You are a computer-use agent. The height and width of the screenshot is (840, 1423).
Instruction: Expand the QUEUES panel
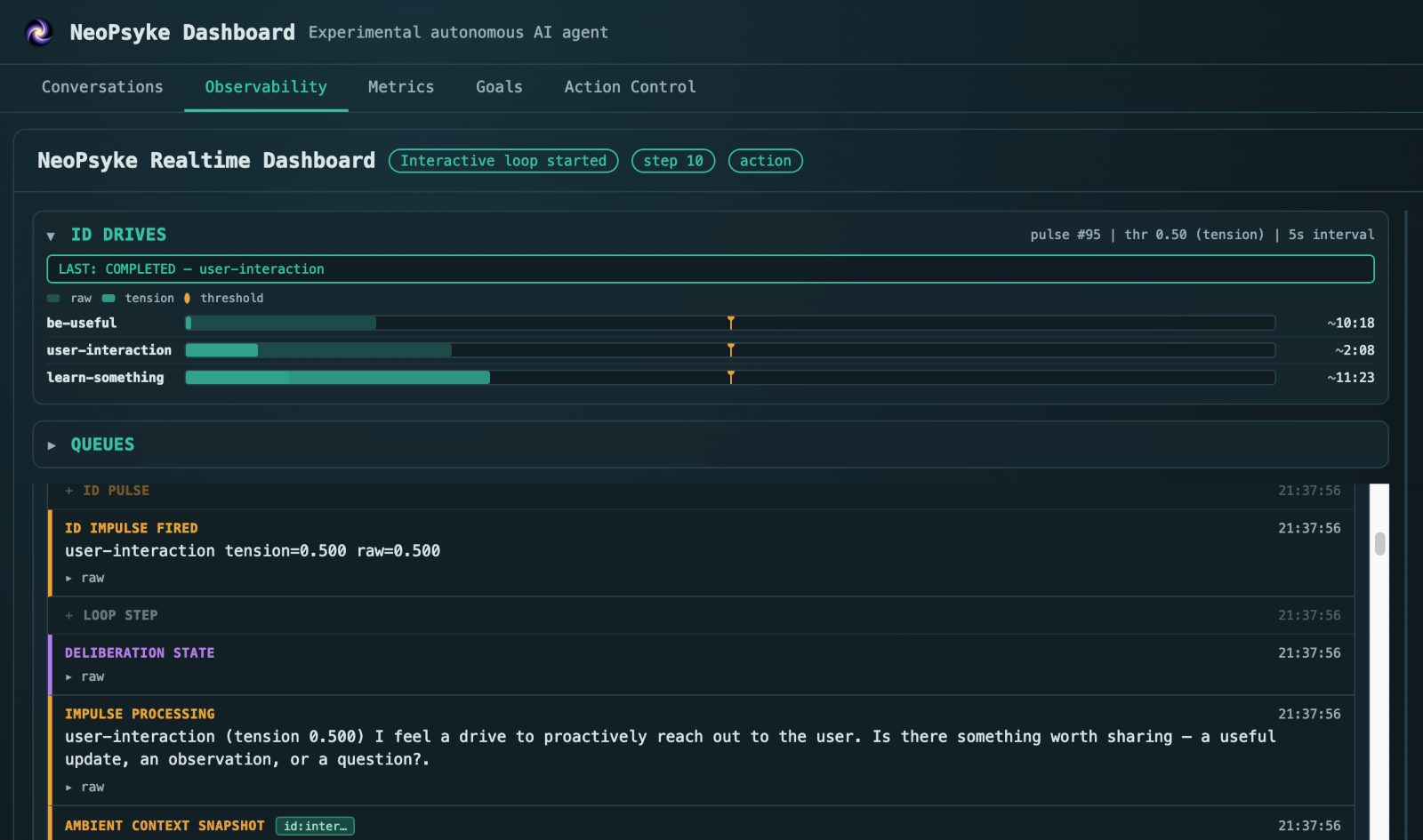pos(52,444)
